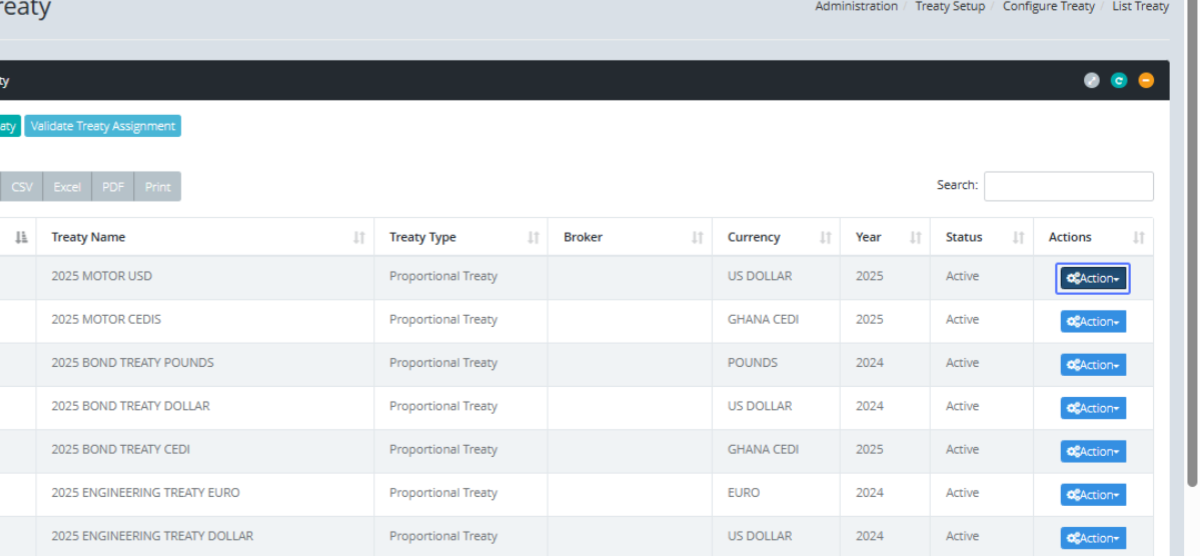Click the Currency column sort icon
Viewport: 1200px width, 556px height.
click(825, 238)
